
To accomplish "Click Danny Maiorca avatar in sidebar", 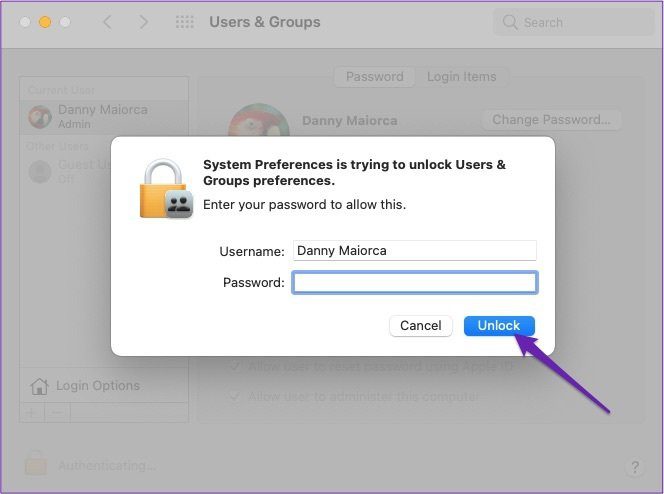I will point(40,117).
